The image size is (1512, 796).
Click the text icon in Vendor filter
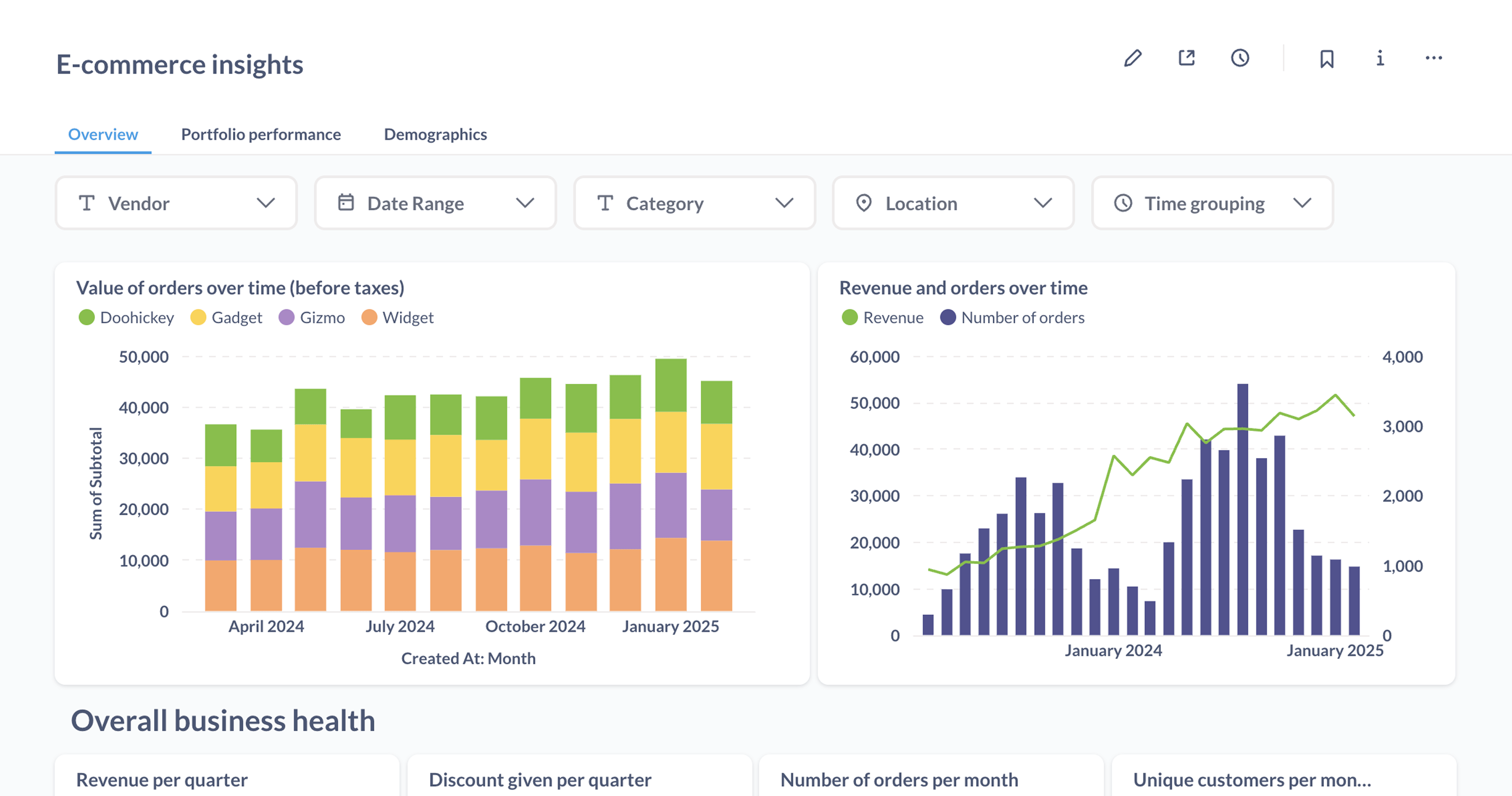87,203
